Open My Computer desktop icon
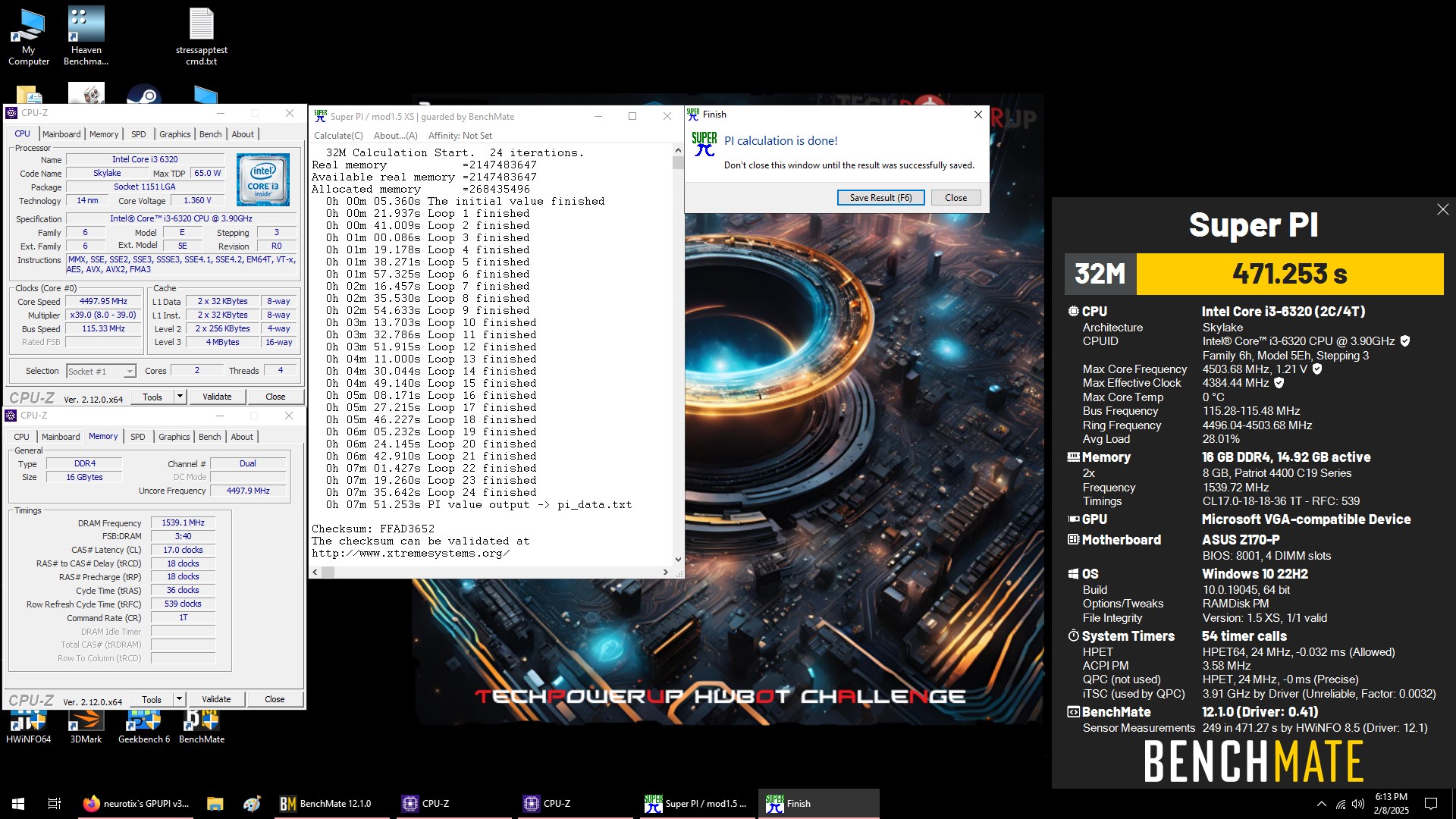The height and width of the screenshot is (819, 1456). [x=29, y=36]
